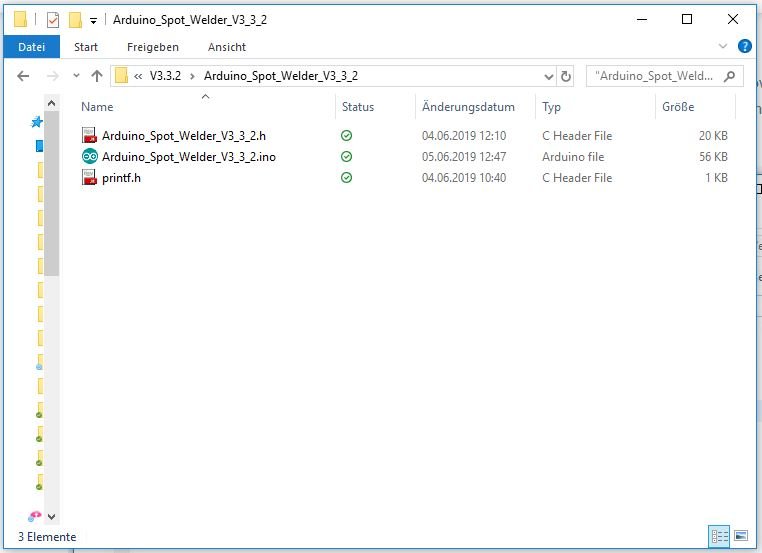Click the 20 KB size cell
This screenshot has width=762, height=553.
(713, 136)
